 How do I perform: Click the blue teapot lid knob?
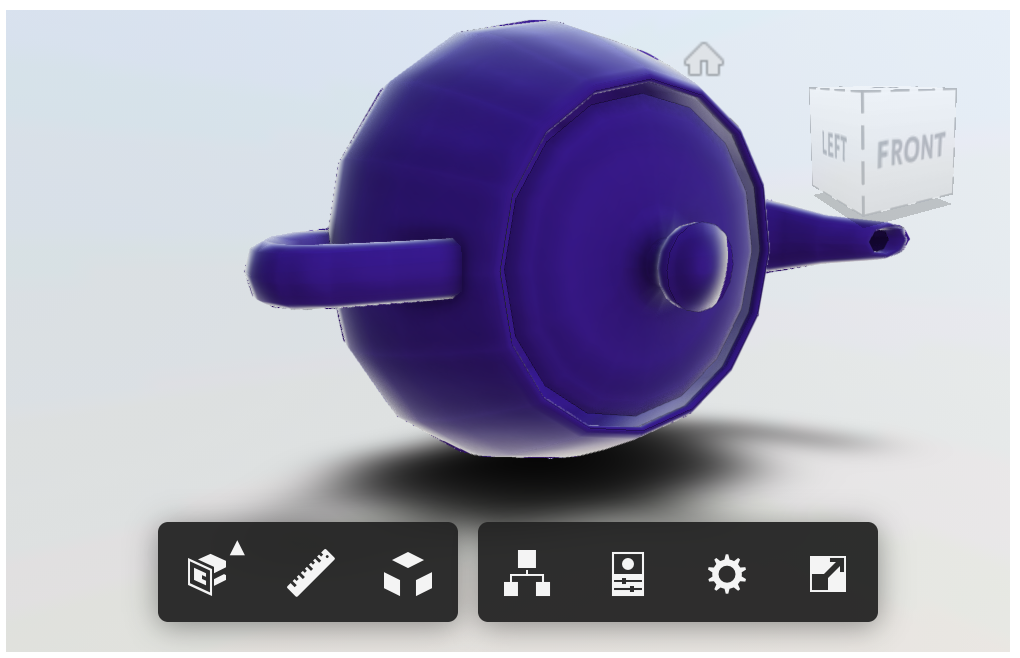coord(696,267)
